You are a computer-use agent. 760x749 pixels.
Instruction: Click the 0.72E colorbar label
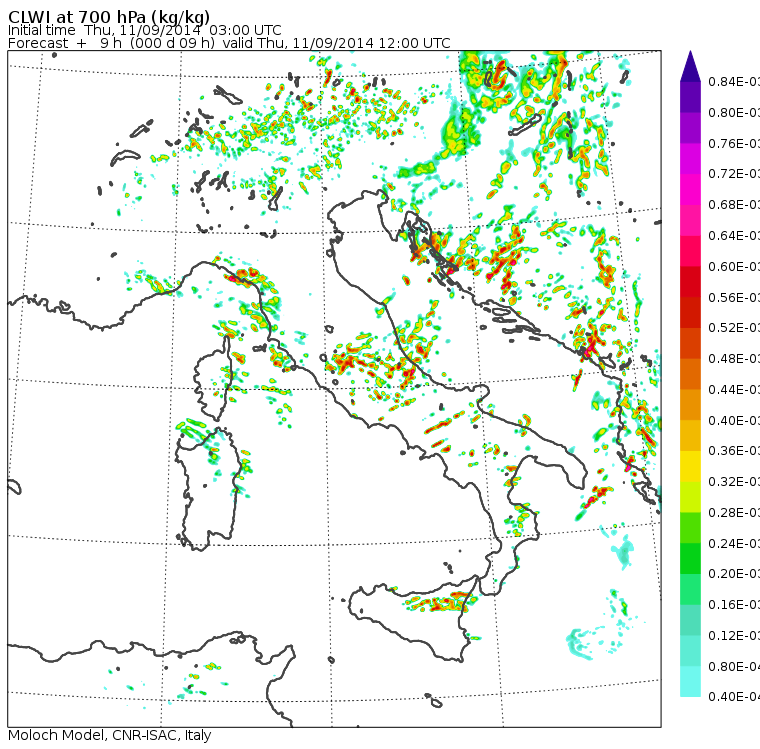coord(734,174)
